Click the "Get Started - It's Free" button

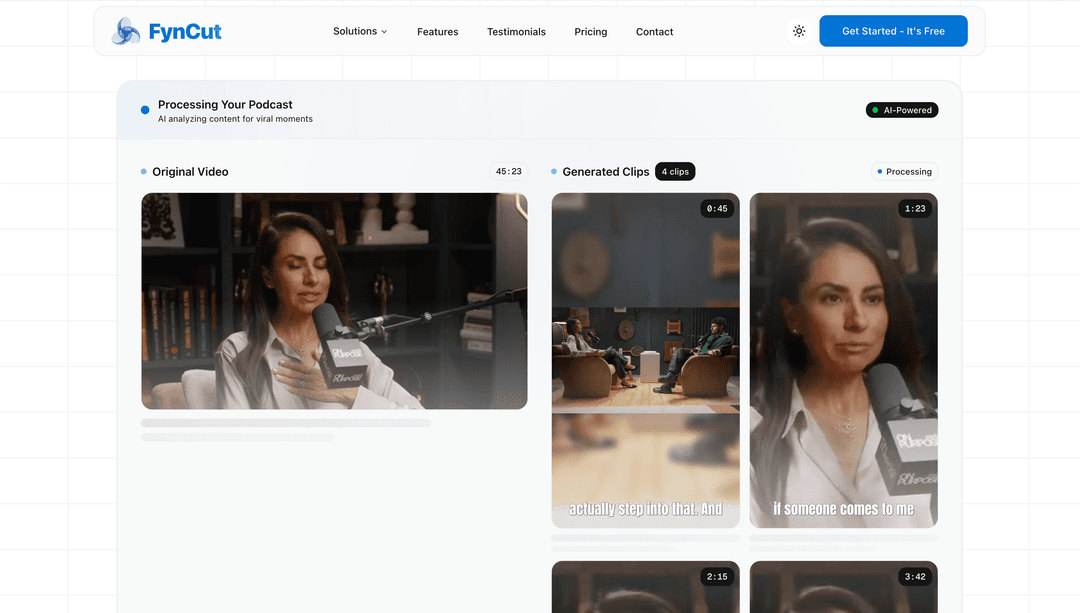893,31
